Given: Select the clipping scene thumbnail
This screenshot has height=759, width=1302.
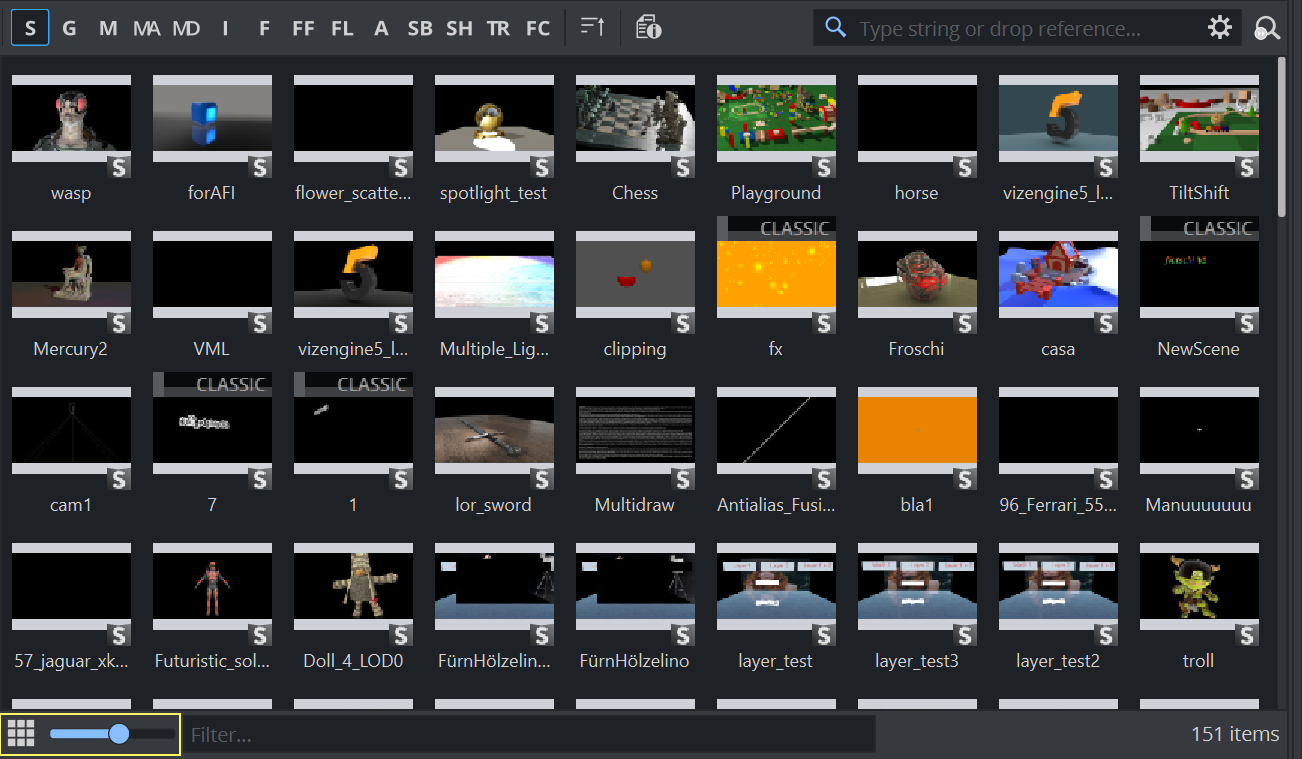Looking at the screenshot, I should (635, 274).
